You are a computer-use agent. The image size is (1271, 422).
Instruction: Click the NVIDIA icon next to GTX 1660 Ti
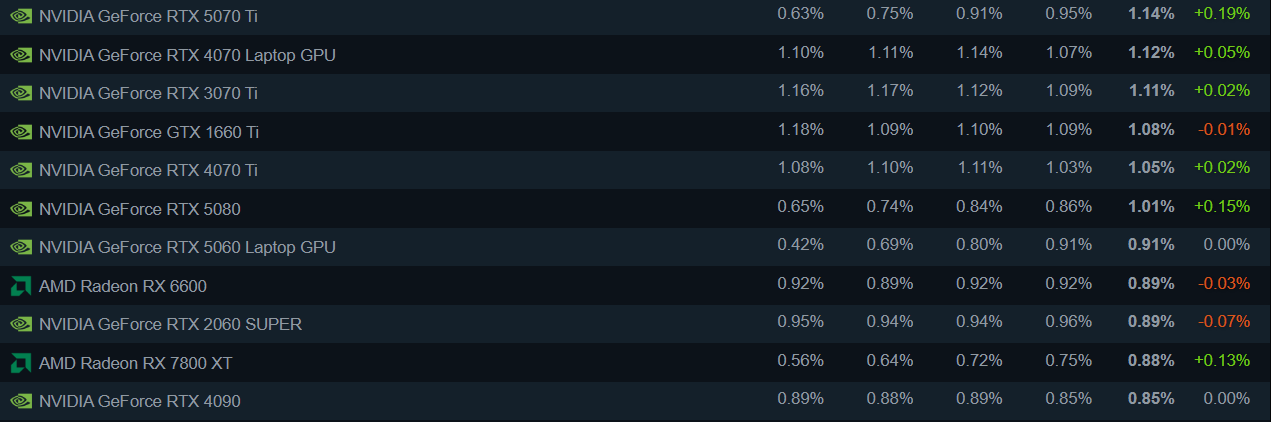point(20,132)
